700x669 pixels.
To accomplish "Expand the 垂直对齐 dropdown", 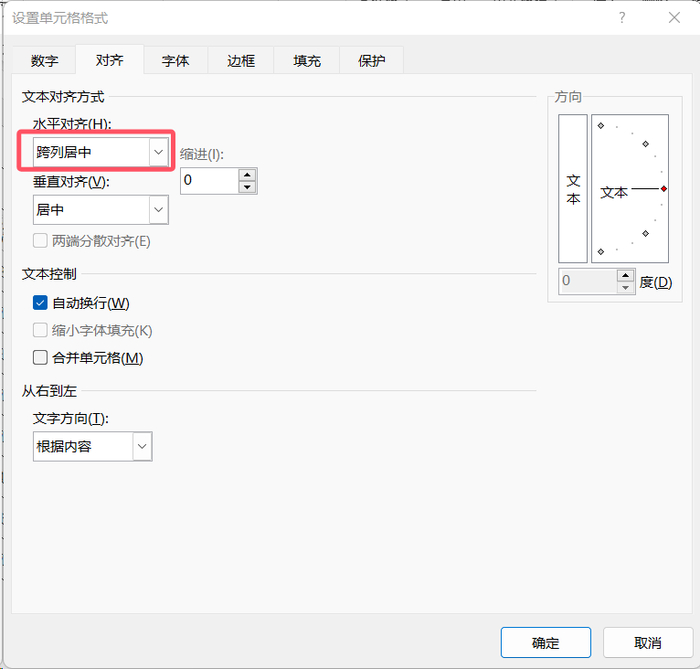I will [157, 210].
